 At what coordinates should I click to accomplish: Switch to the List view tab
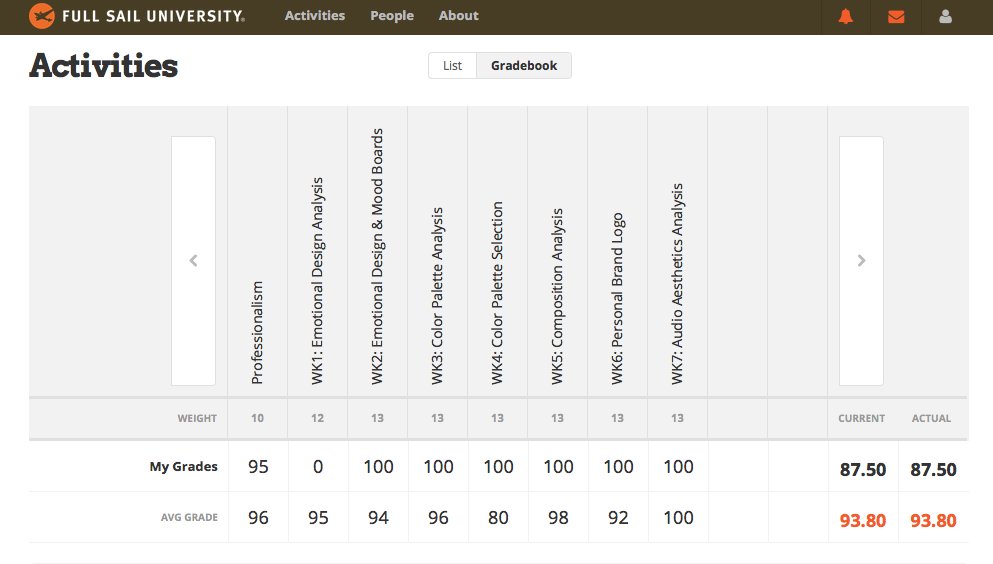[x=452, y=66]
